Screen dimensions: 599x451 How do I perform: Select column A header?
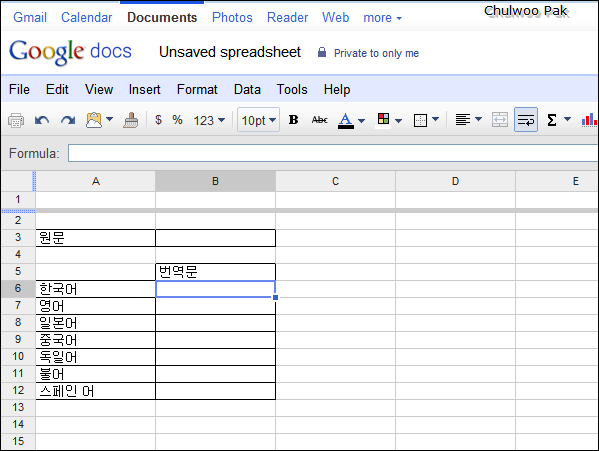point(96,181)
